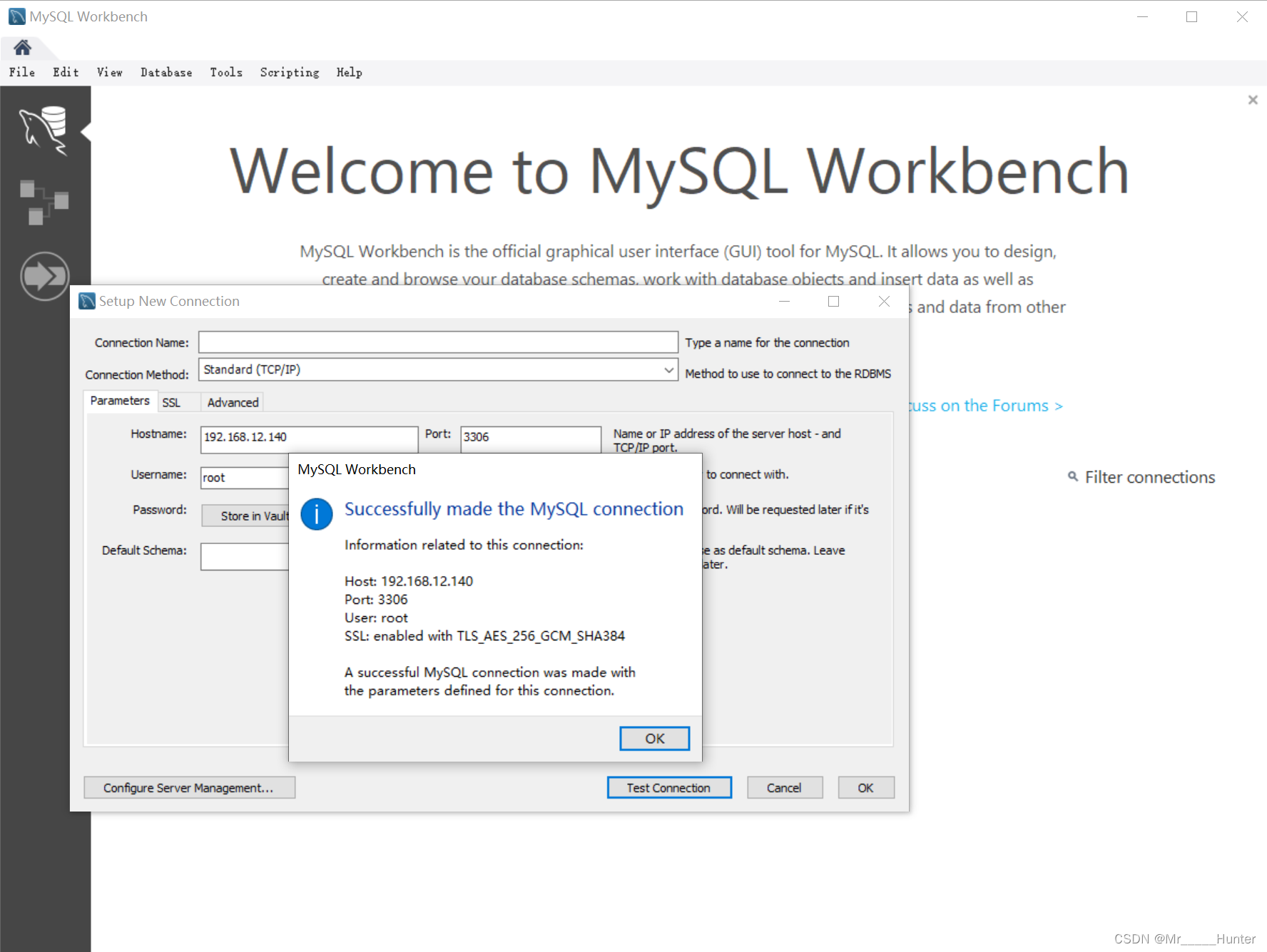Screen dimensions: 1267x952
Task: Click the Store in Vault button
Action: [246, 516]
